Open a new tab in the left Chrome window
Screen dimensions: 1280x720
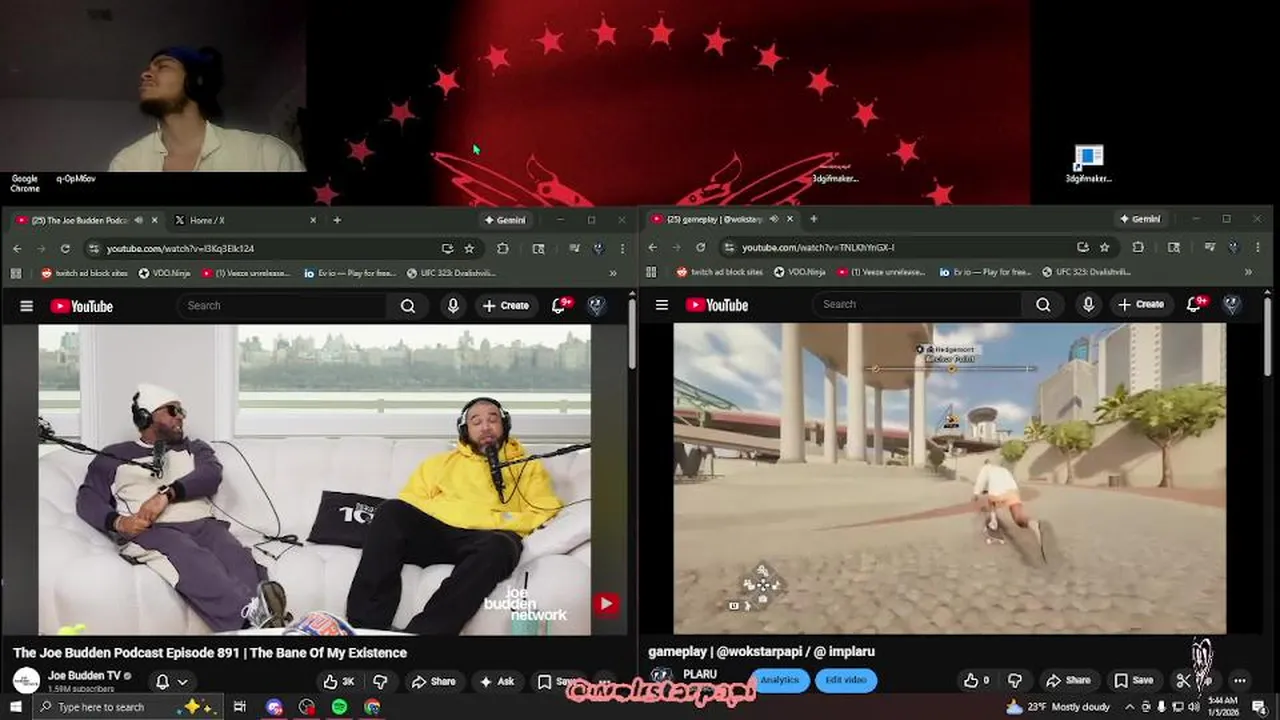(337, 220)
